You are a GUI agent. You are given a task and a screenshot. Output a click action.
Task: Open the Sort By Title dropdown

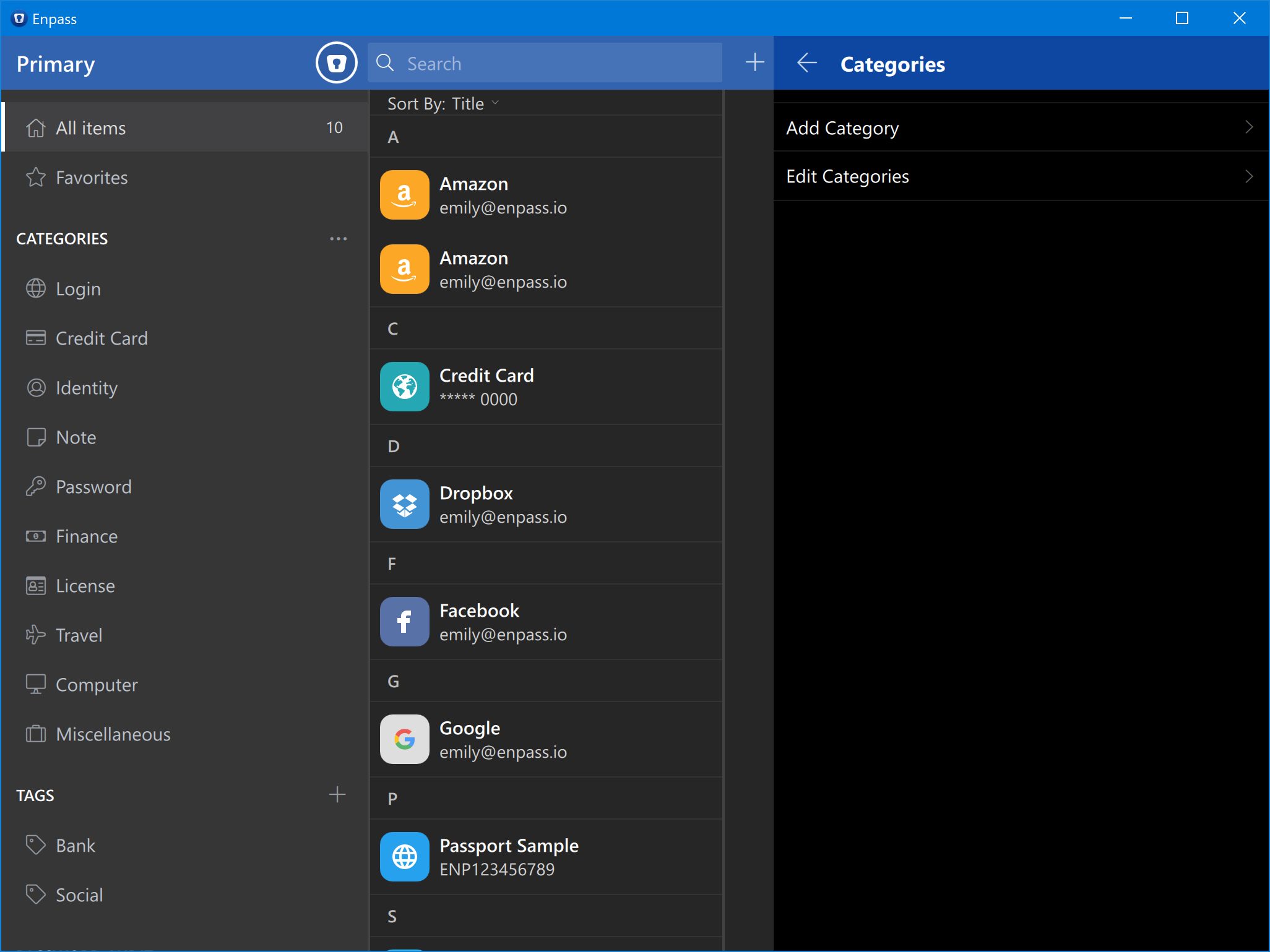pos(443,104)
